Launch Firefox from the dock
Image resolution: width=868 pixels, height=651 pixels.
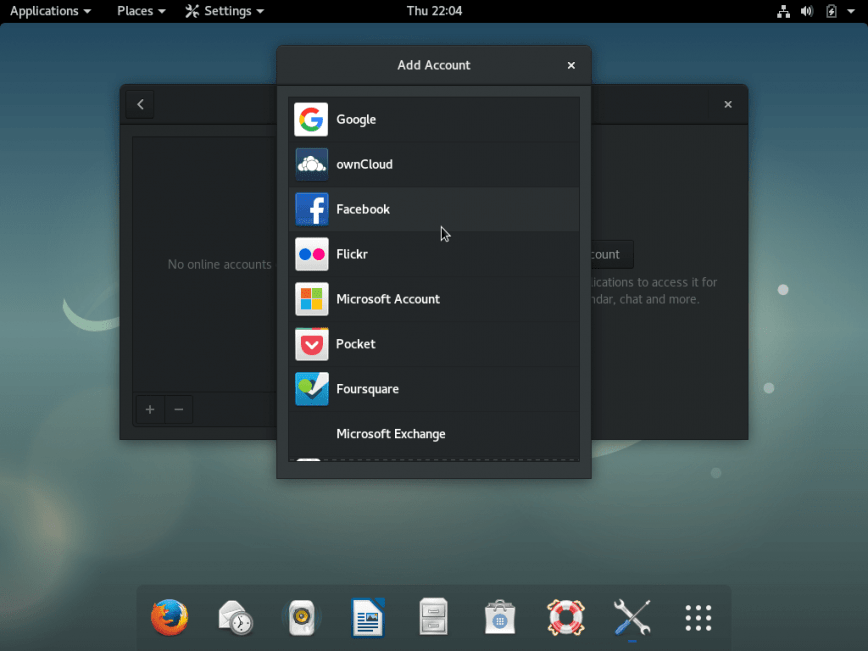[169, 617]
